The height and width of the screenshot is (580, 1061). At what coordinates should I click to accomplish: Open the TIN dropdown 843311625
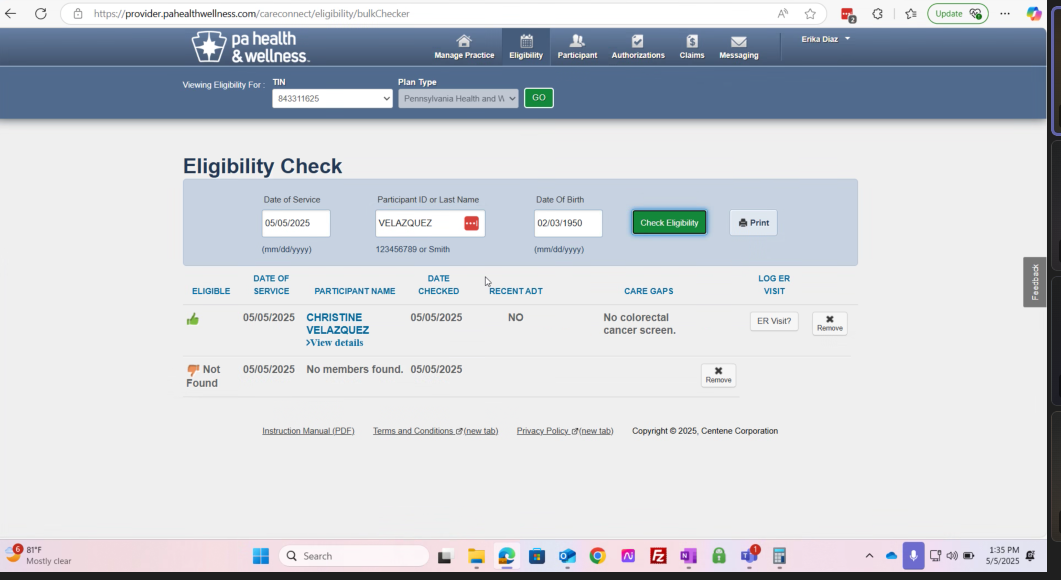point(332,98)
